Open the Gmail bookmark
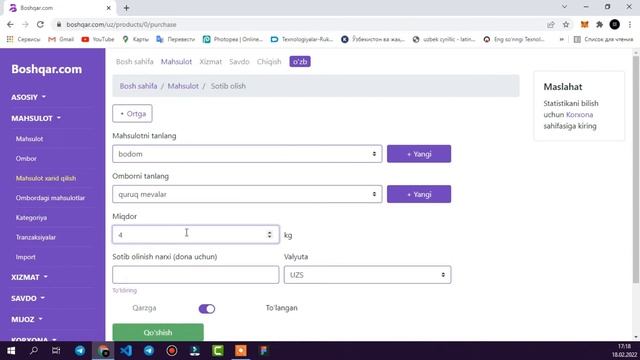640x360 pixels. coord(61,39)
